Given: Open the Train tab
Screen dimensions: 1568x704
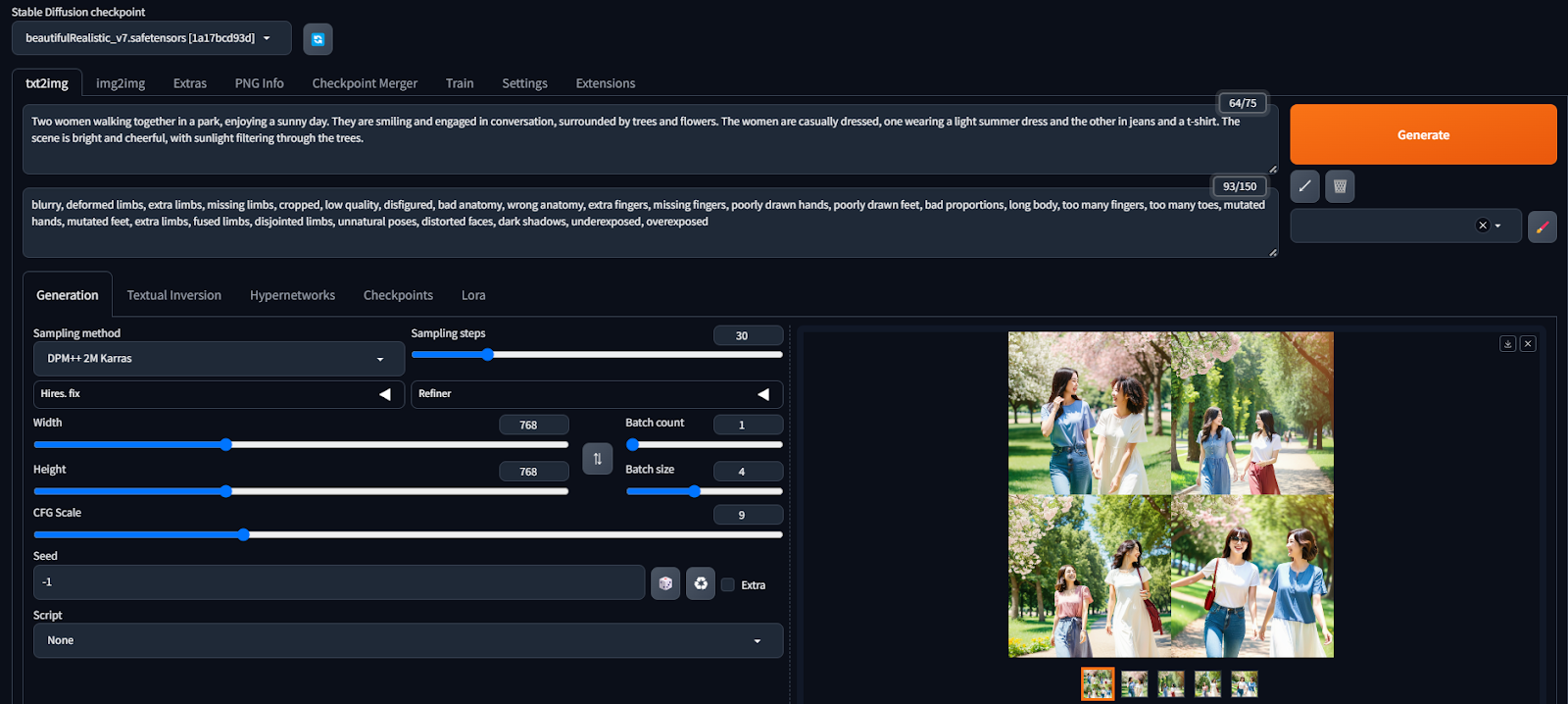Looking at the screenshot, I should (460, 83).
